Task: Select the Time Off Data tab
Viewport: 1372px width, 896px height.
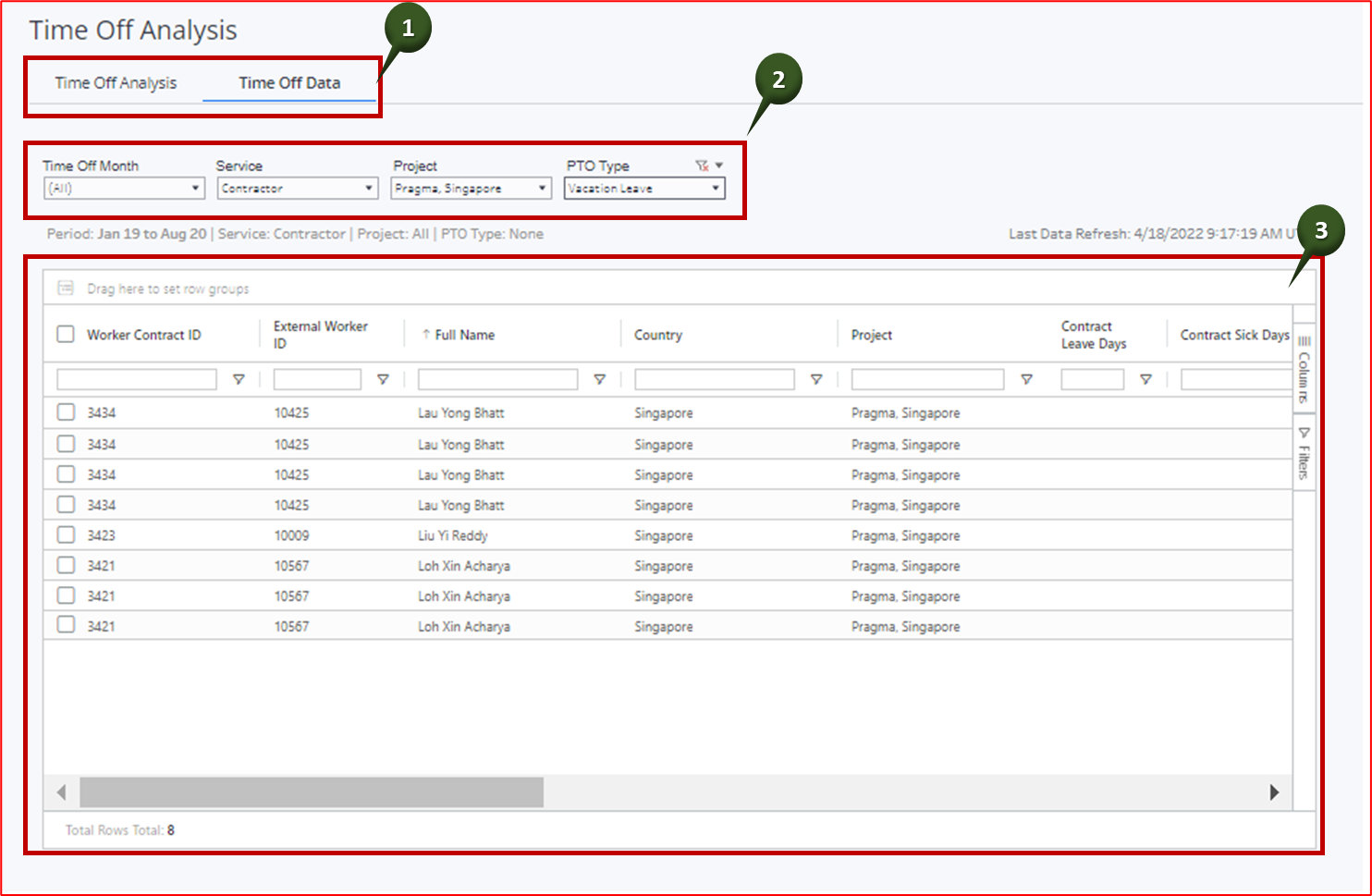Action: coord(289,82)
